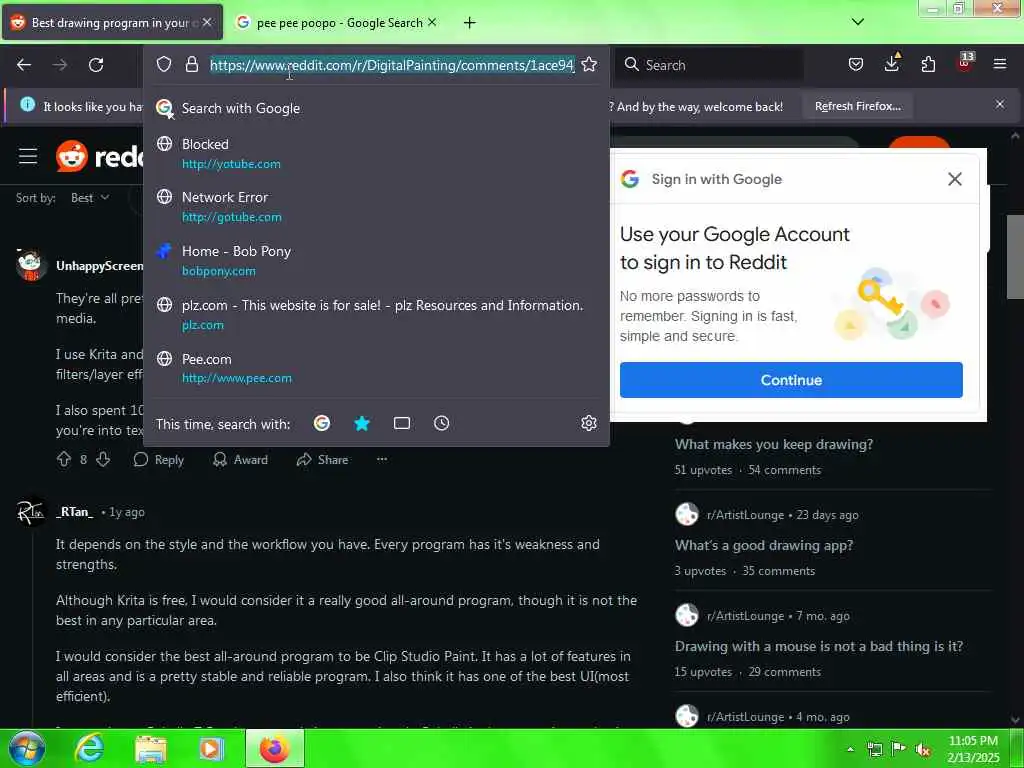The height and width of the screenshot is (768, 1024).
Task: Select Home - Bob Pony suggestion
Action: point(376,261)
